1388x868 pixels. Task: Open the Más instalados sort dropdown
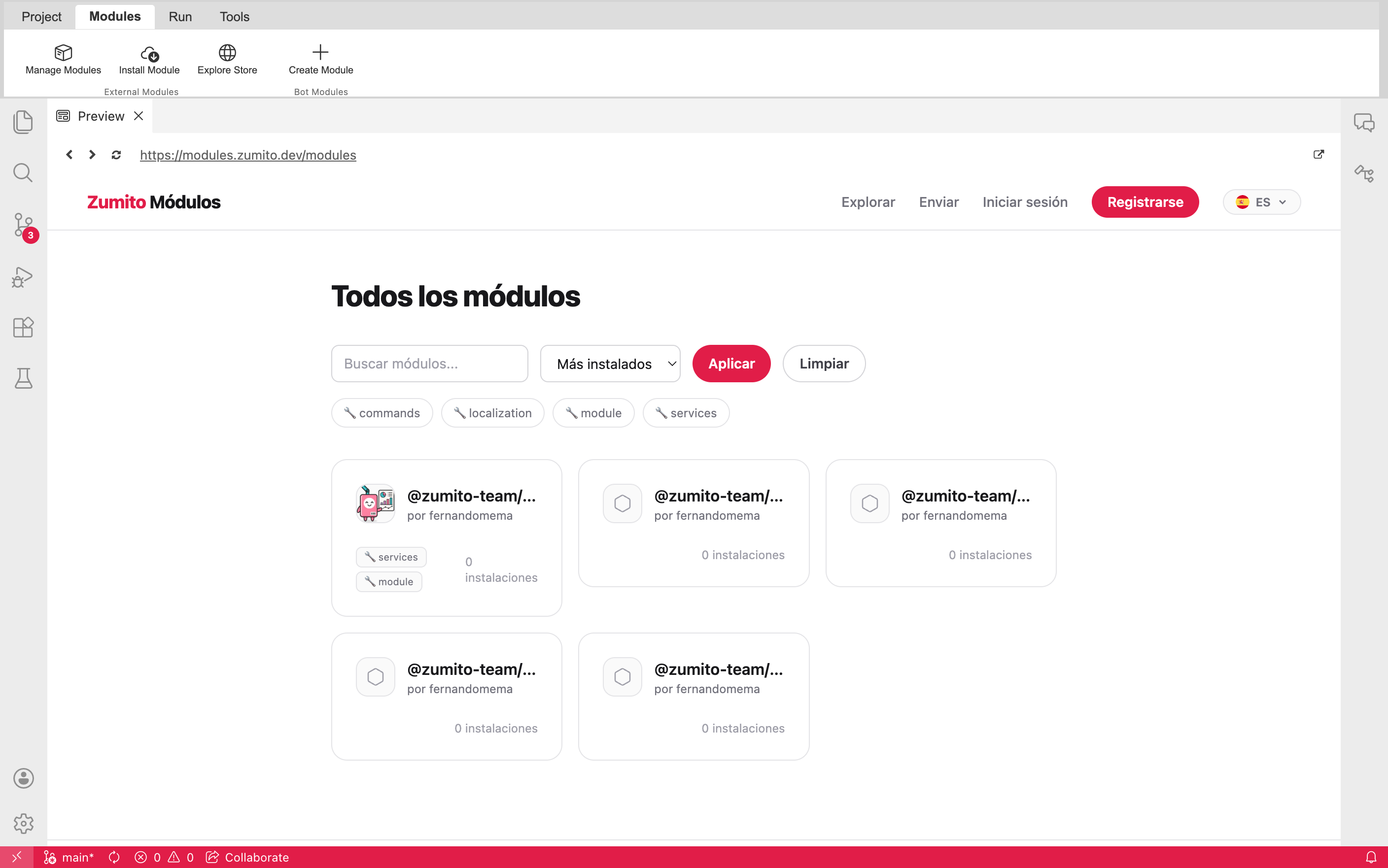pos(610,364)
